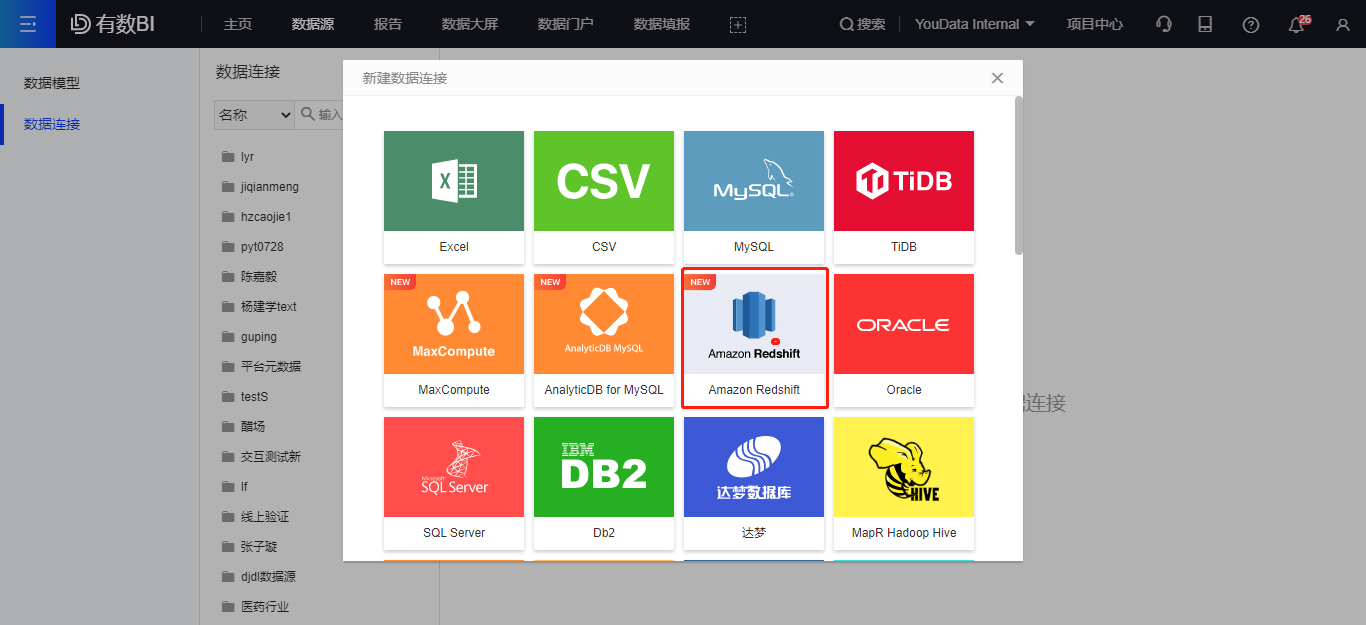Select the MySQL connection tile

pos(754,197)
